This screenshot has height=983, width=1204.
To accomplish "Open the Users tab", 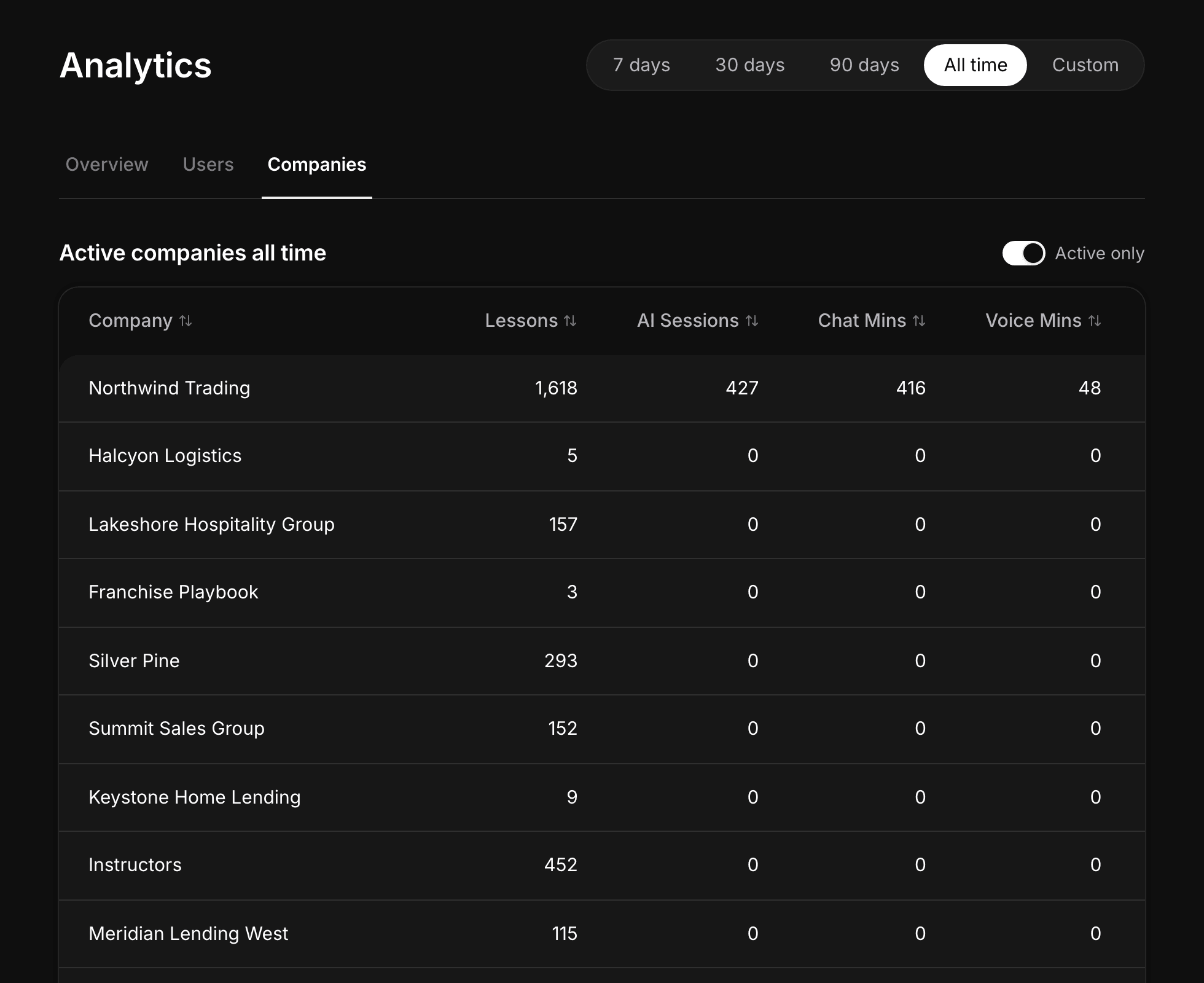I will point(208,165).
